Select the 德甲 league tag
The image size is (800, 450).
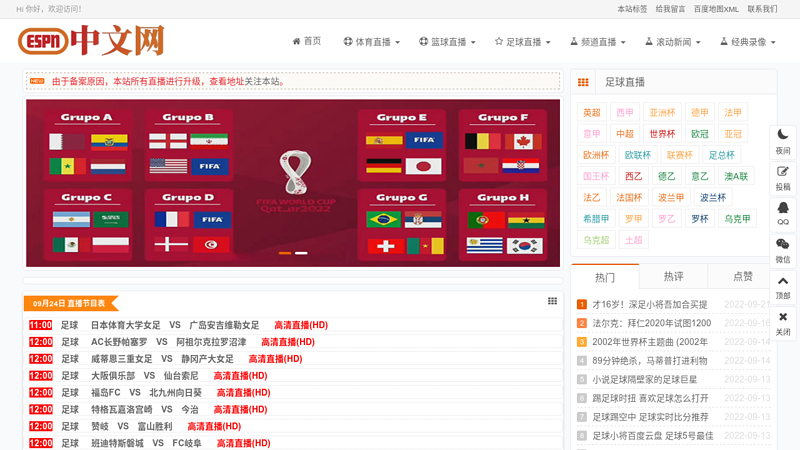click(699, 113)
